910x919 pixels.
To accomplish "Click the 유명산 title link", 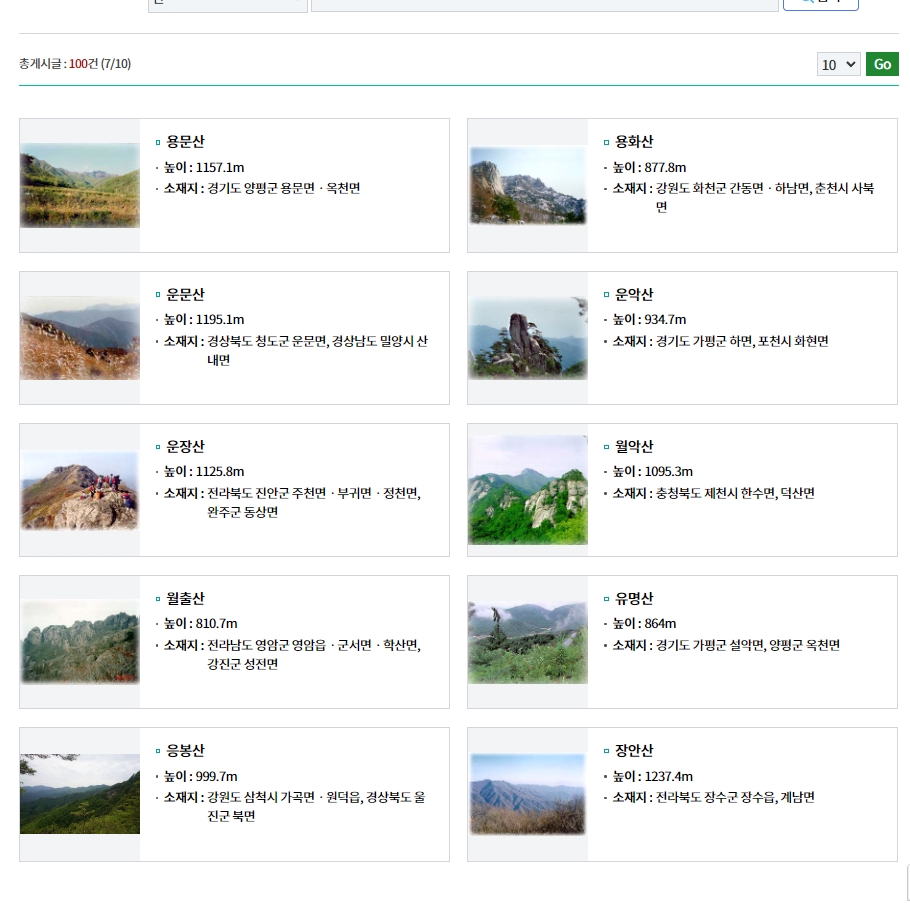I will coord(634,598).
